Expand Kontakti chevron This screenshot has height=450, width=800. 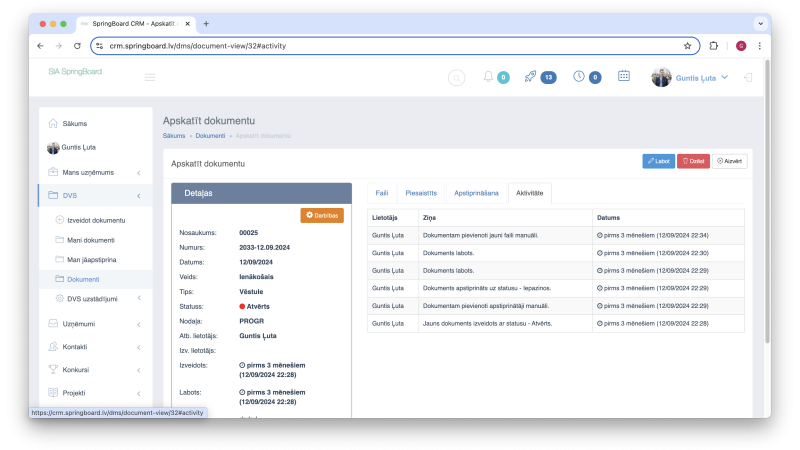click(139, 347)
